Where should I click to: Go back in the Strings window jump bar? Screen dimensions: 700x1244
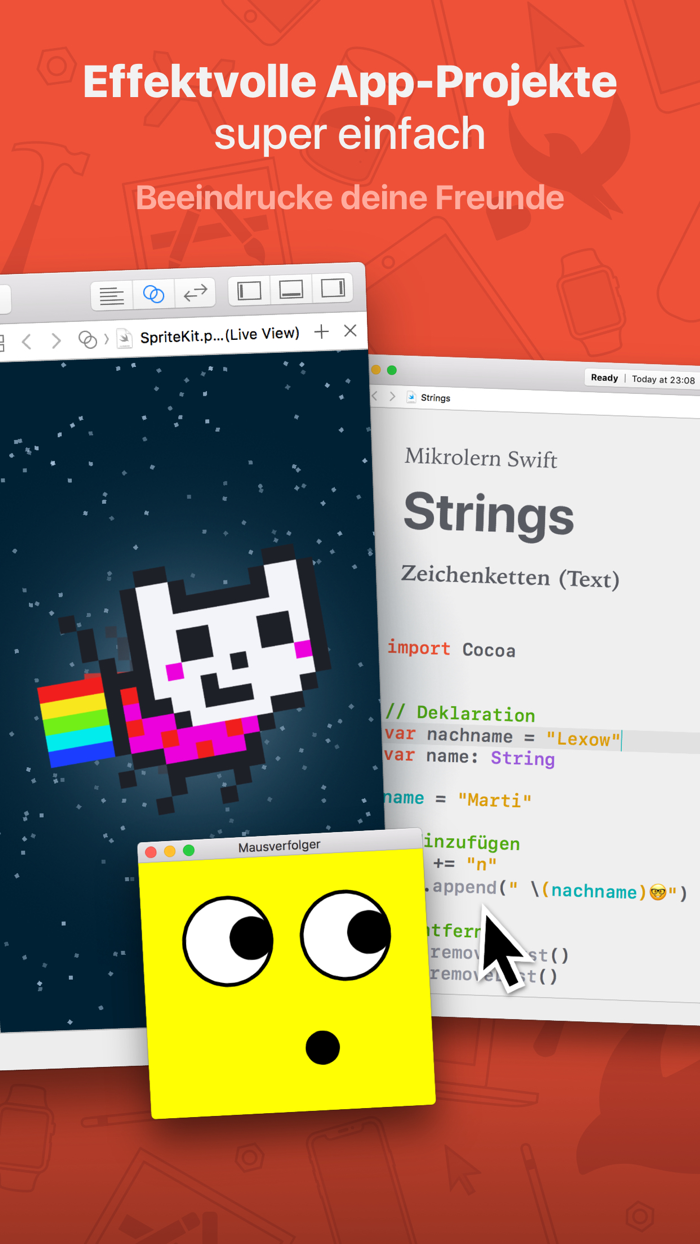[375, 396]
